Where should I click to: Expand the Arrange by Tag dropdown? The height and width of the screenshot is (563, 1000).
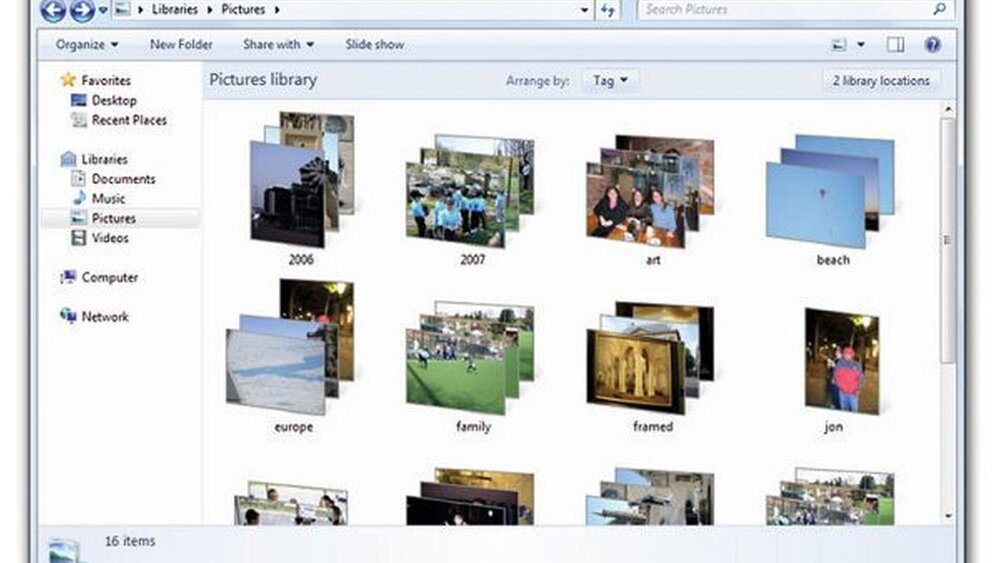click(x=609, y=81)
